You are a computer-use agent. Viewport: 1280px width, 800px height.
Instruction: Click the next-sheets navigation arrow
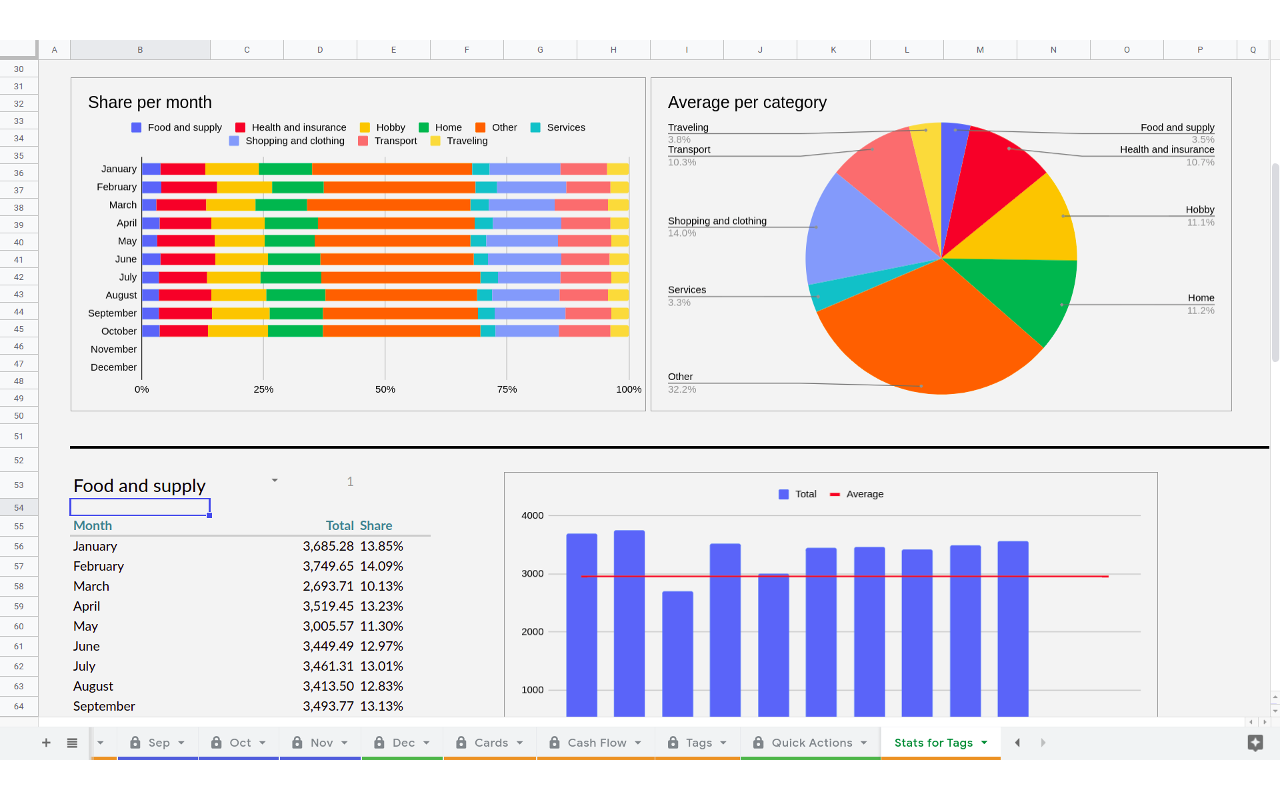click(x=1042, y=742)
